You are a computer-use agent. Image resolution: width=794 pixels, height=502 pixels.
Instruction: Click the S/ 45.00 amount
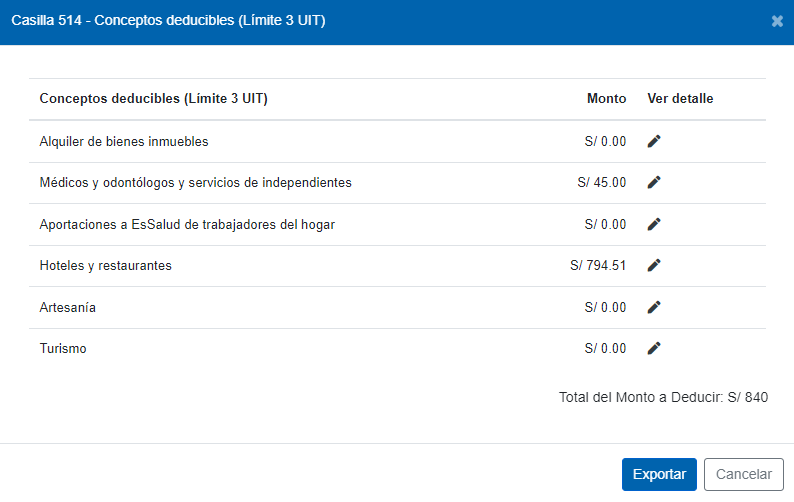[x=602, y=182]
